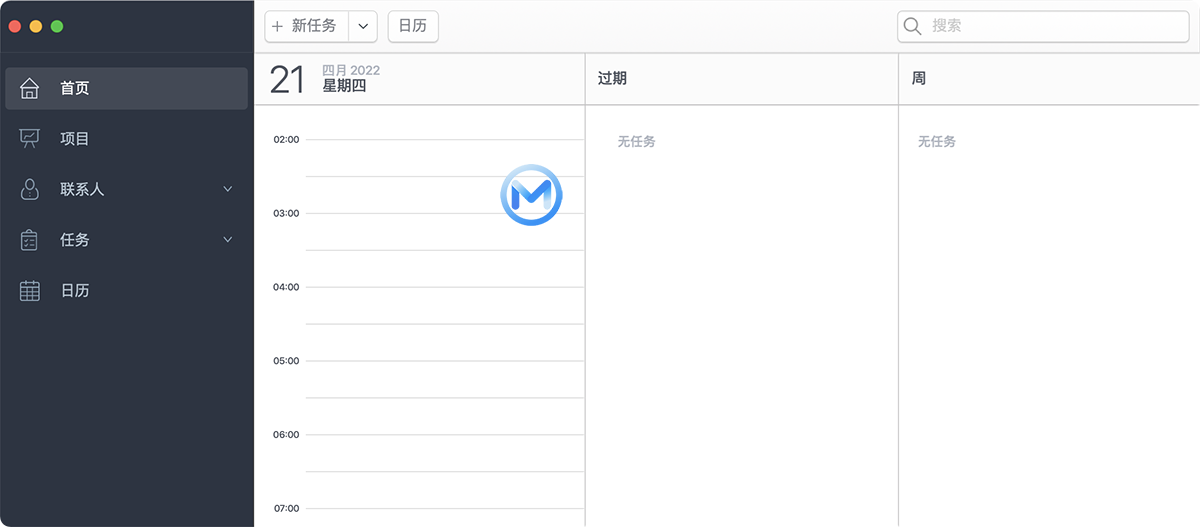
Task: Click the 04:00 time slot label
Action: [x=286, y=287]
